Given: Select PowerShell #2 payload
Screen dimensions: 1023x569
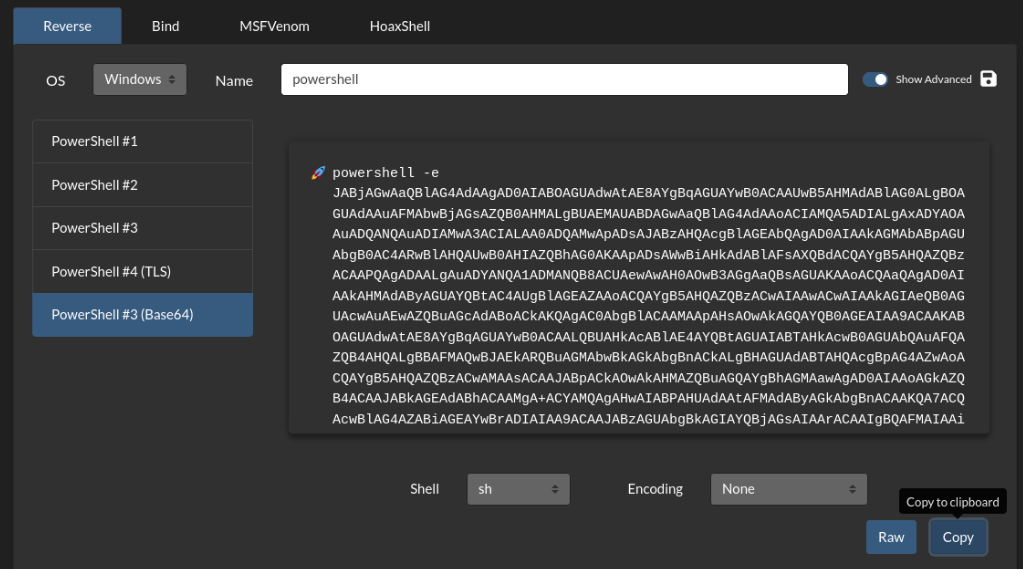Looking at the screenshot, I should (x=142, y=185).
